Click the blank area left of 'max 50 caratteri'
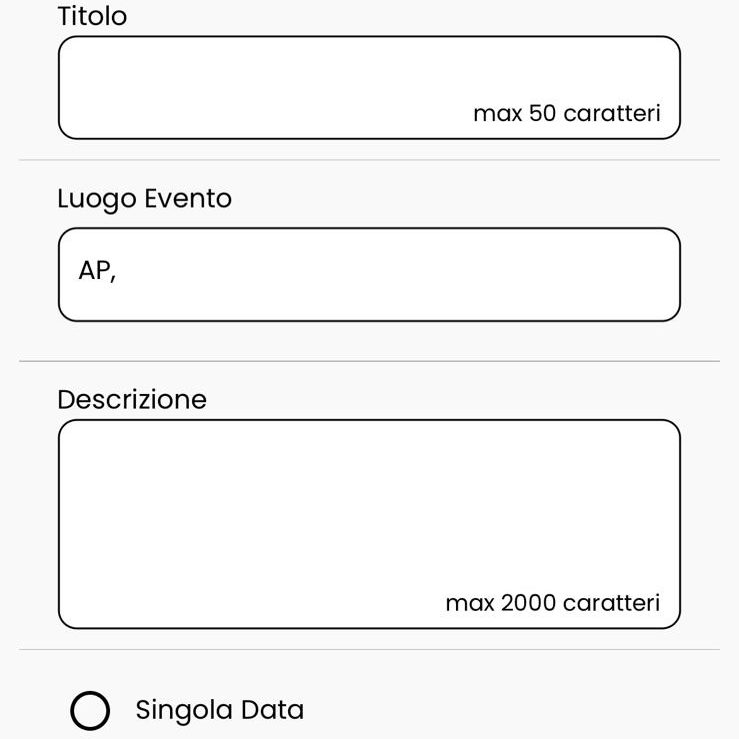This screenshot has height=739, width=739. tap(264, 114)
